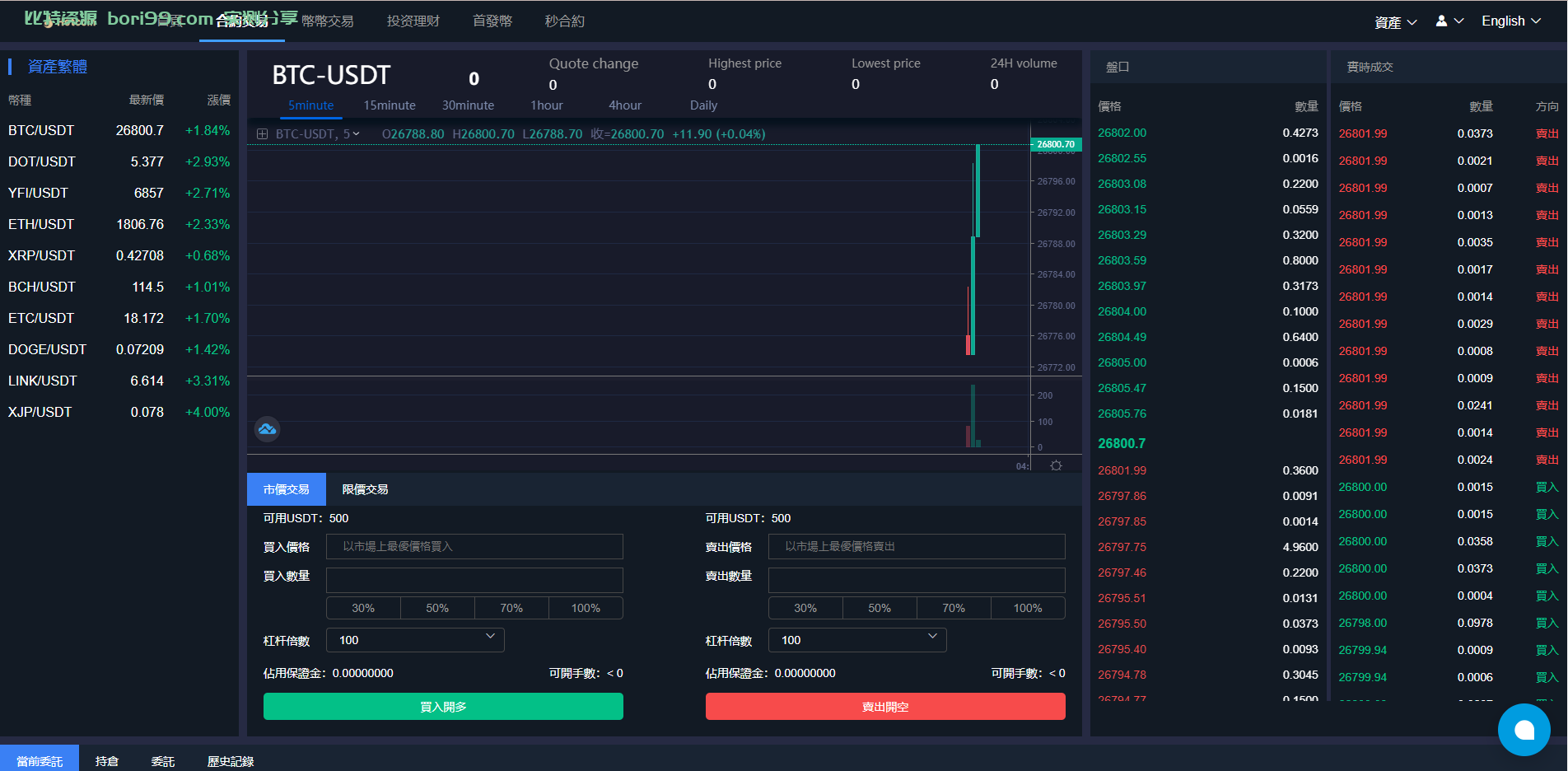
Task: Click the cloud chart logo icon
Action: 268,429
